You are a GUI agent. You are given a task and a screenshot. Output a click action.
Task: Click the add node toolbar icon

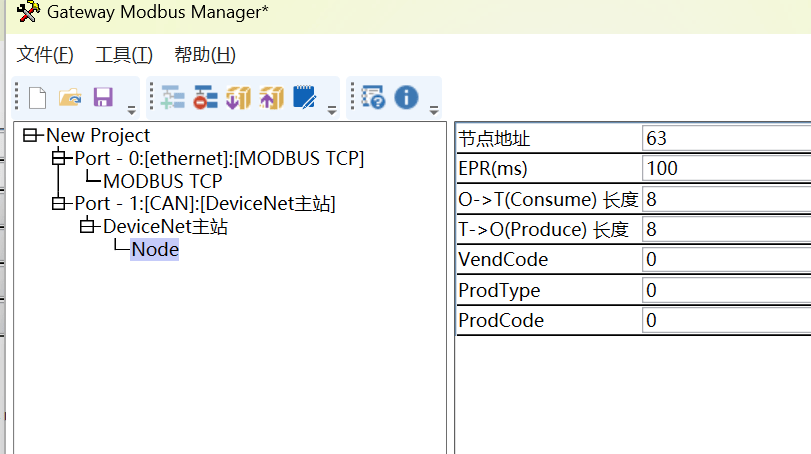click(x=172, y=97)
